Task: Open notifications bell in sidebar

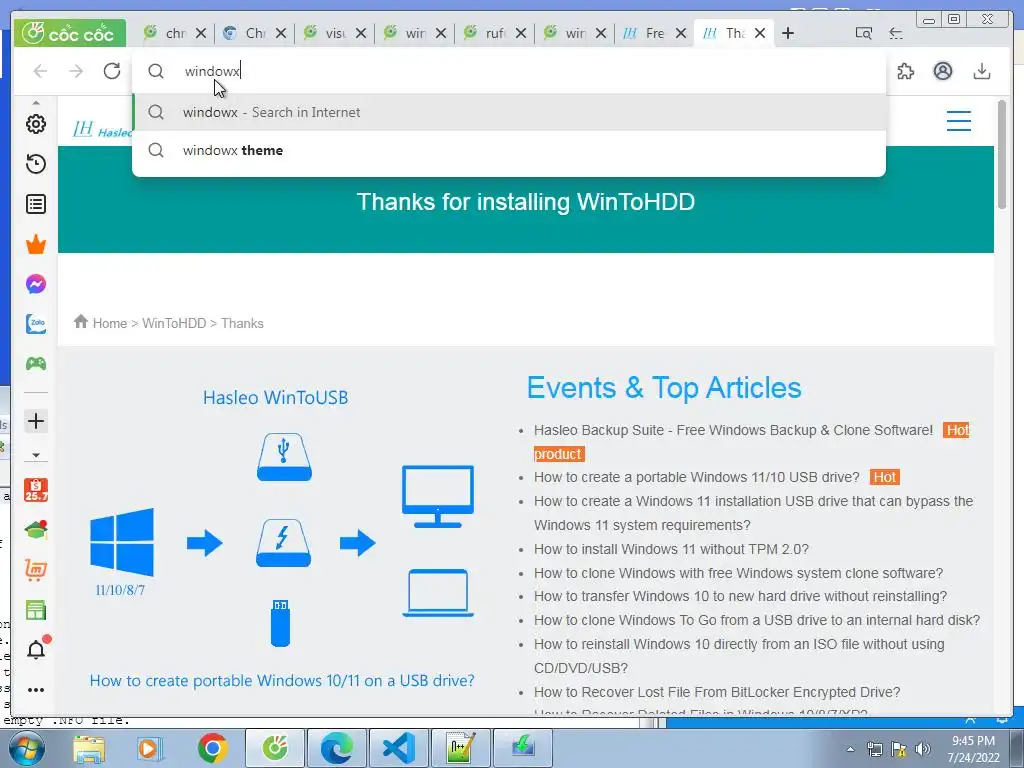Action: pos(37,648)
